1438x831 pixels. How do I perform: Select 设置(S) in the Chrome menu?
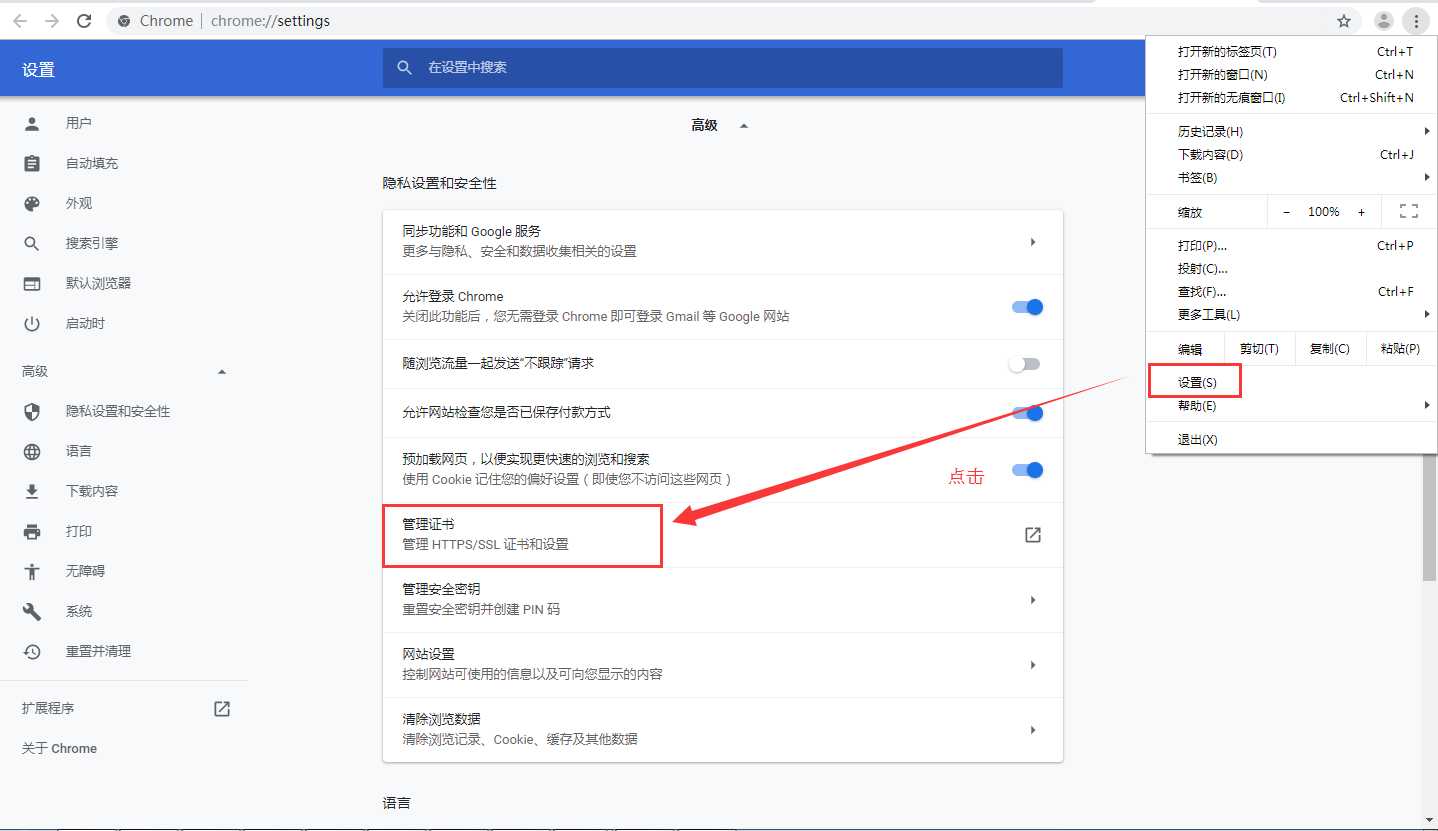click(x=1291, y=382)
